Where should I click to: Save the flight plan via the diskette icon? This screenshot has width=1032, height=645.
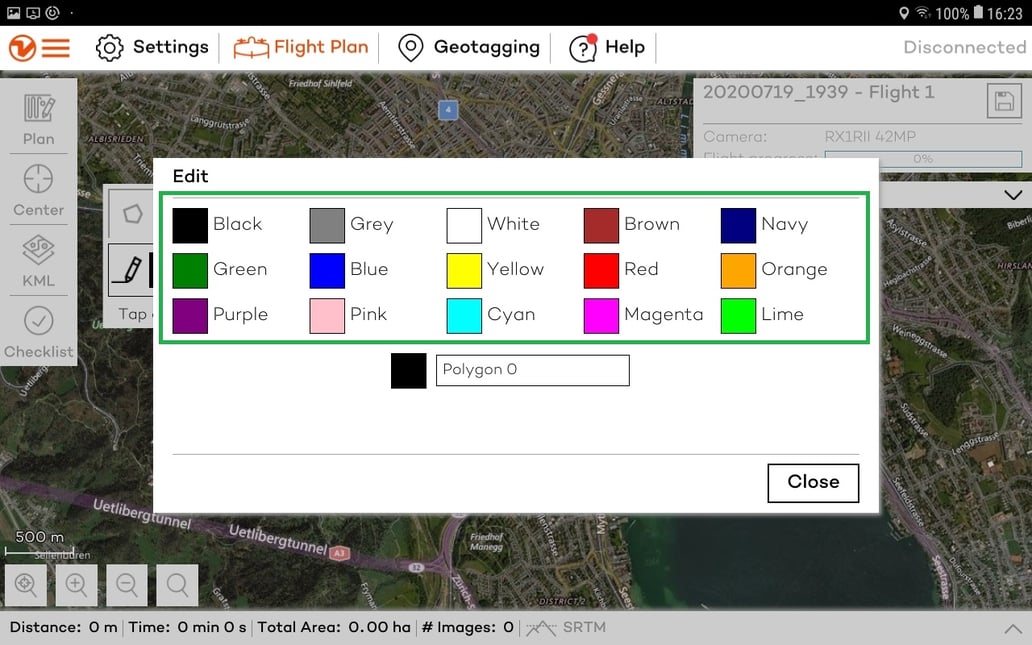(1004, 100)
